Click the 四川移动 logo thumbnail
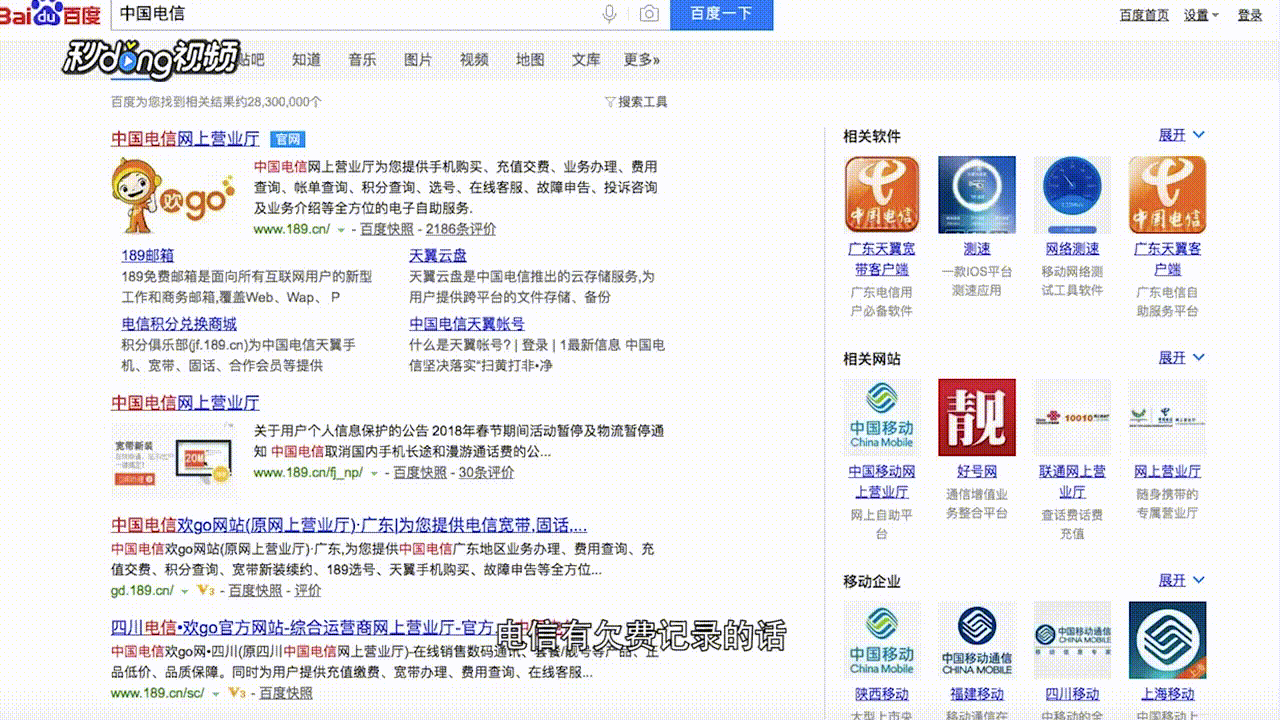Image resolution: width=1280 pixels, height=720 pixels. tap(1072, 640)
